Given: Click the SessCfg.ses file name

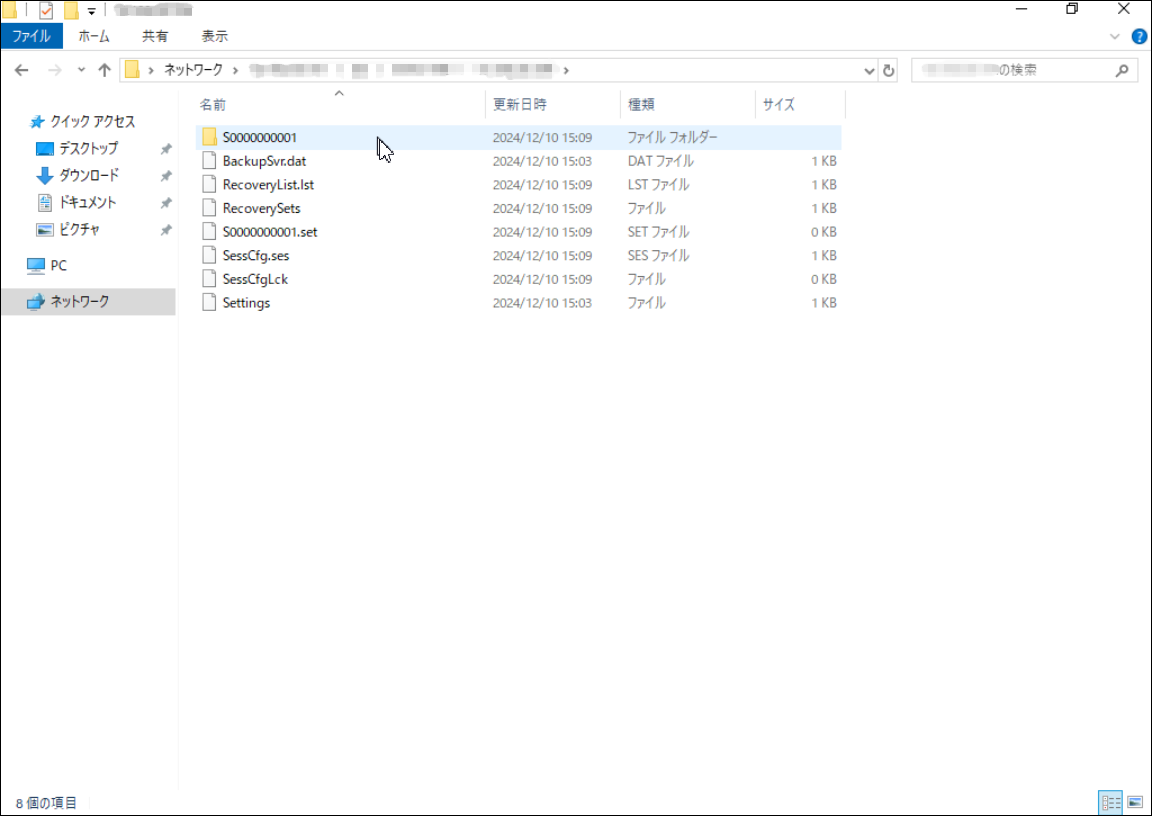Looking at the screenshot, I should [256, 256].
